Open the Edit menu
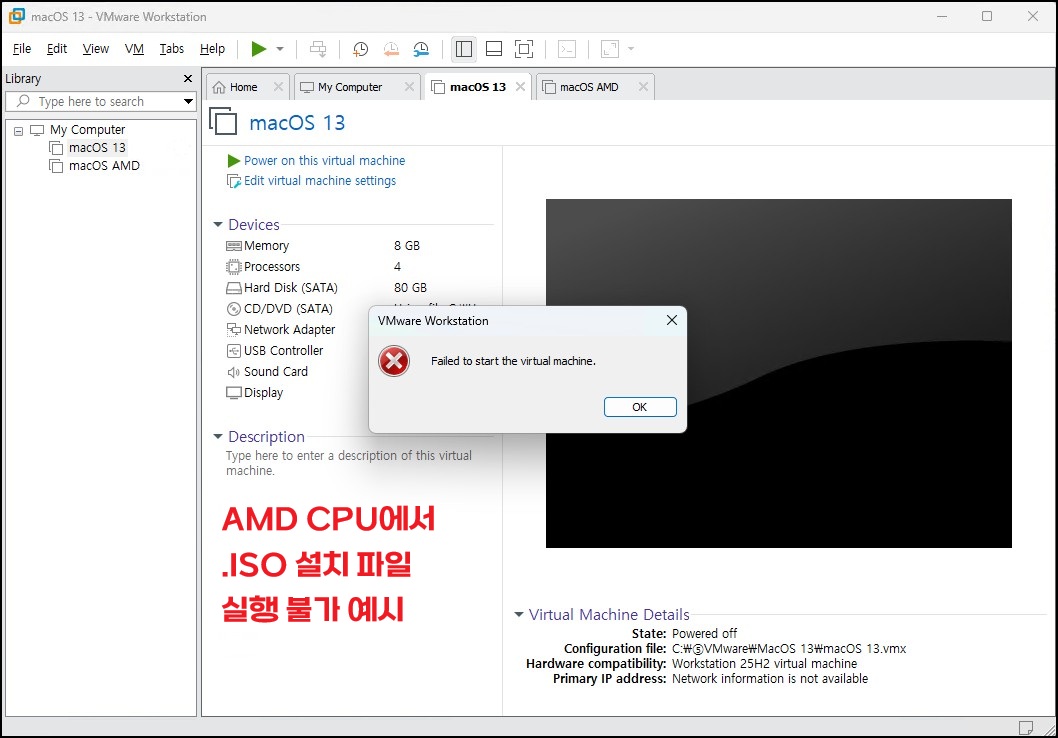This screenshot has width=1058, height=738. tap(57, 49)
